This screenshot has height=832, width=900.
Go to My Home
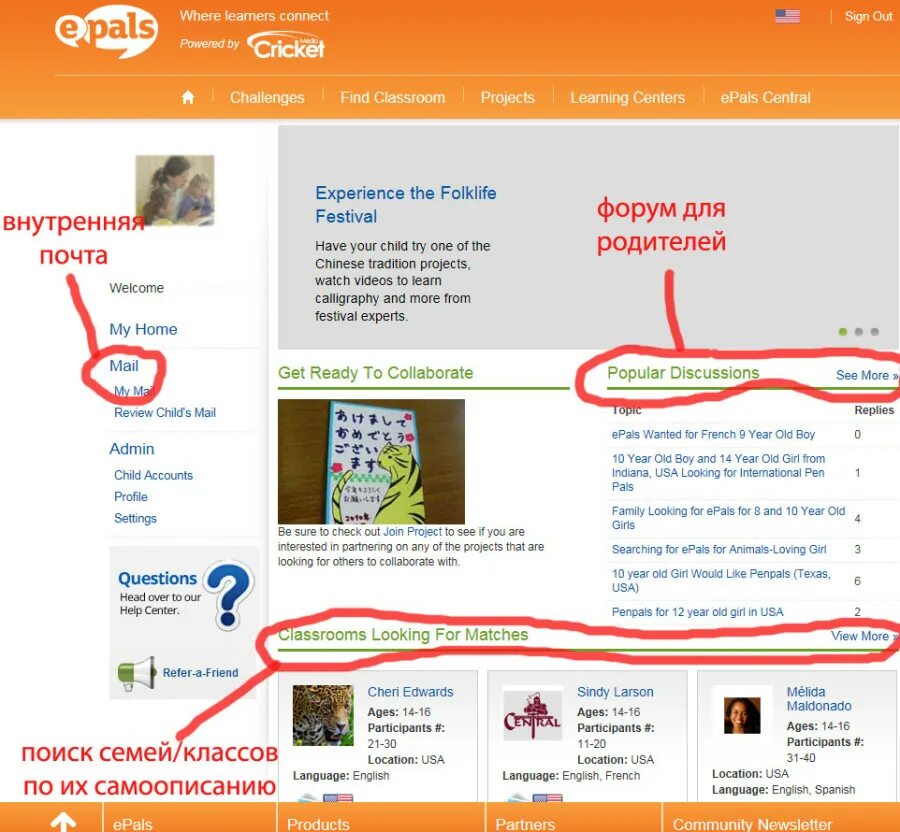pos(143,329)
